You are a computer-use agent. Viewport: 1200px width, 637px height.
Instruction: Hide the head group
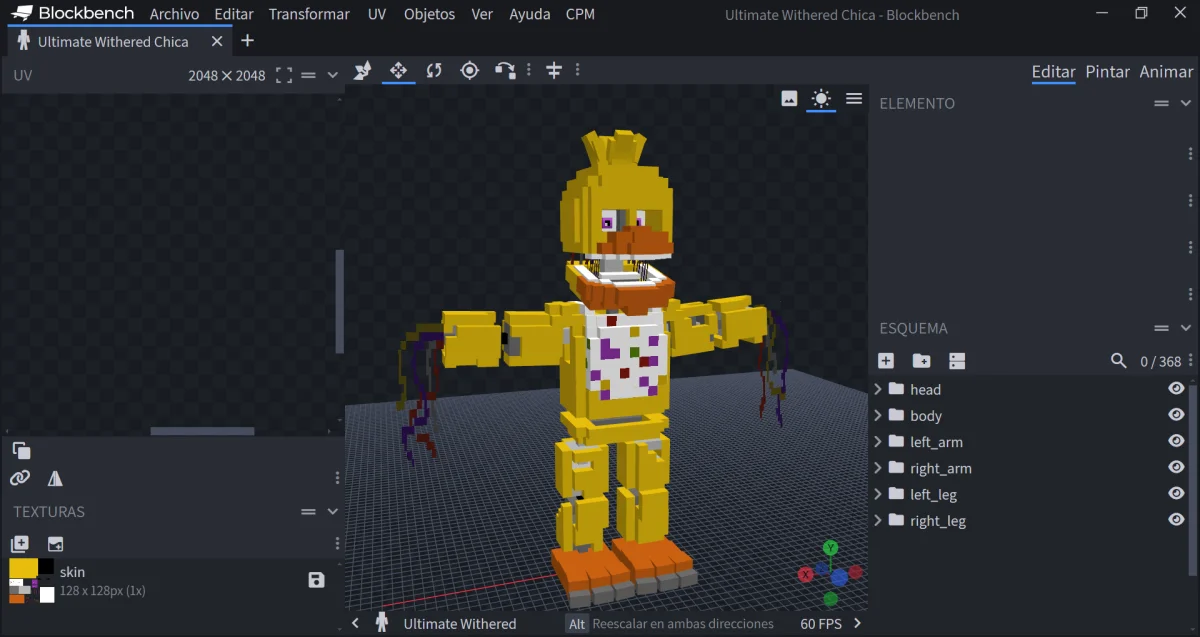(x=1176, y=389)
